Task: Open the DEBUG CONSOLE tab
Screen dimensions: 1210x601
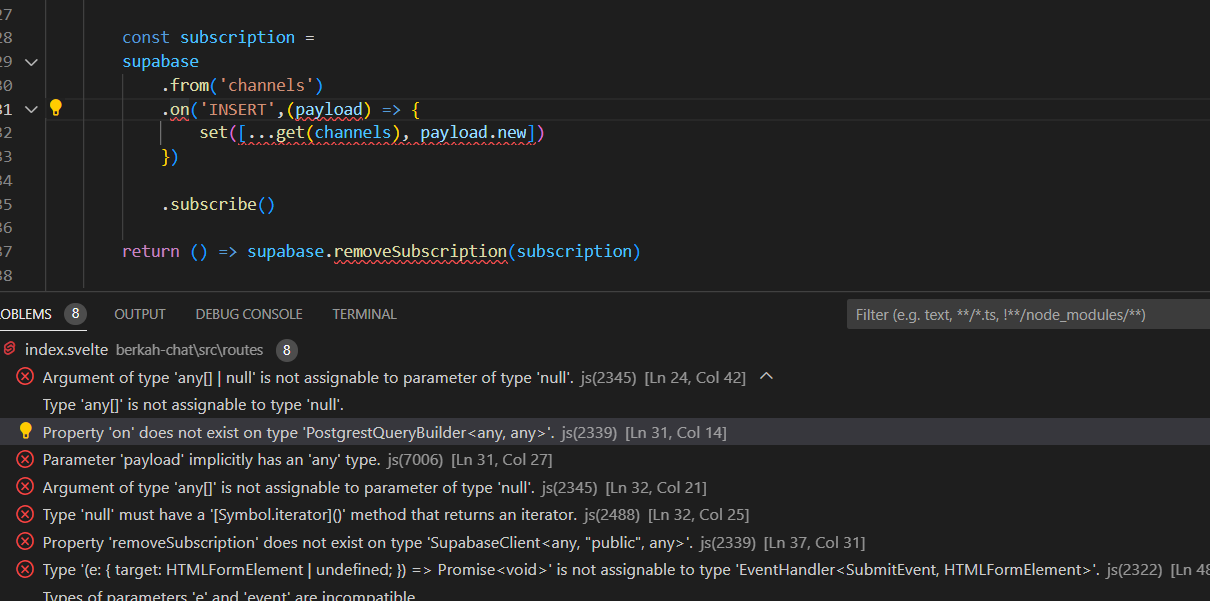Action: tap(249, 314)
